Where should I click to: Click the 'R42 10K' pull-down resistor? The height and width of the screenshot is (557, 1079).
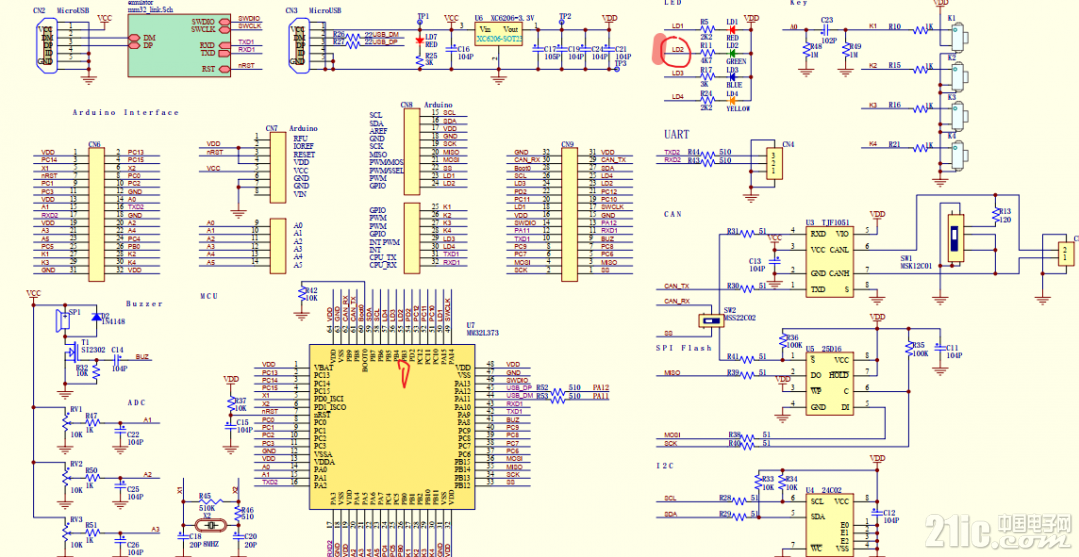click(x=303, y=294)
